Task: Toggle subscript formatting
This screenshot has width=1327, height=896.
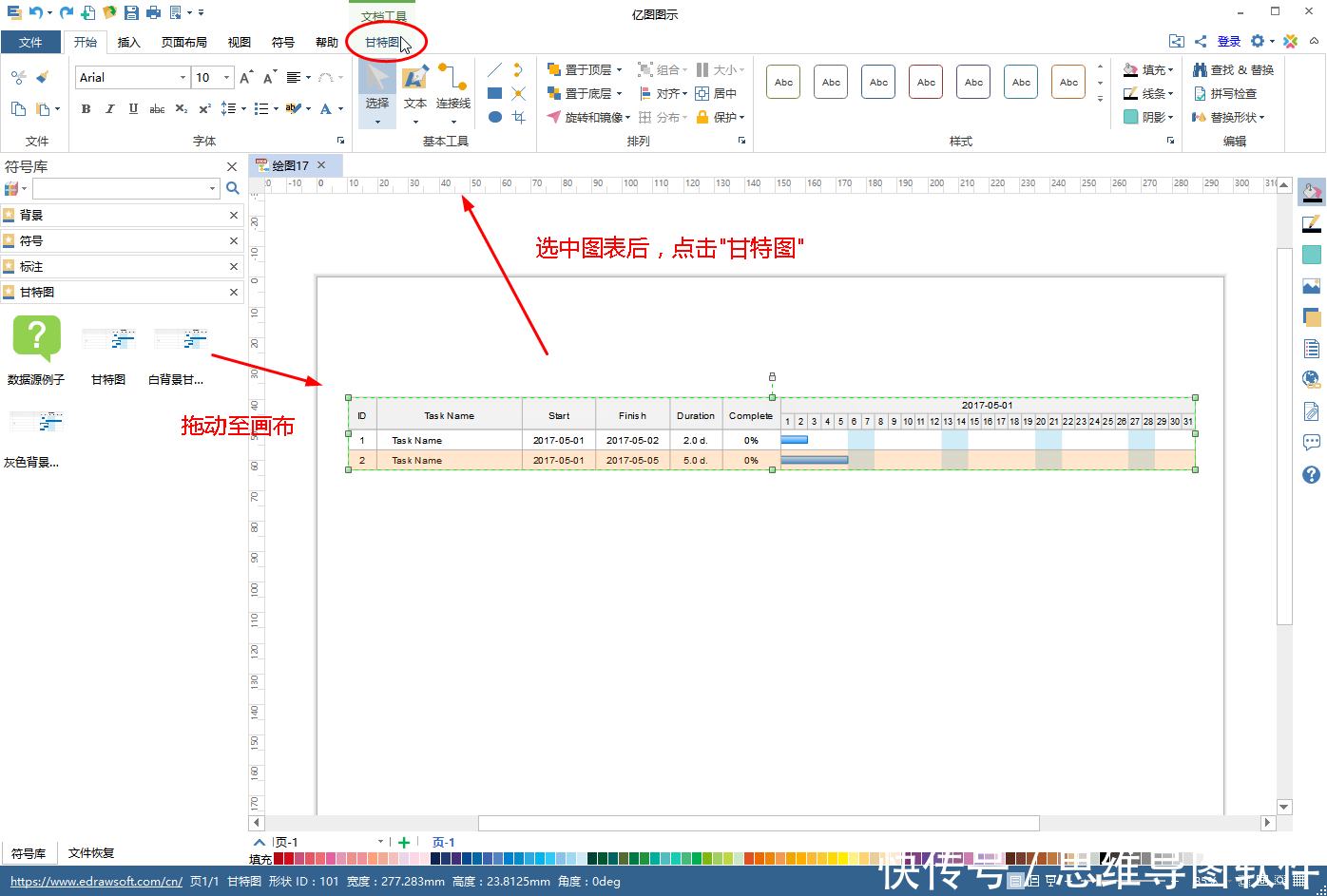Action: (181, 108)
